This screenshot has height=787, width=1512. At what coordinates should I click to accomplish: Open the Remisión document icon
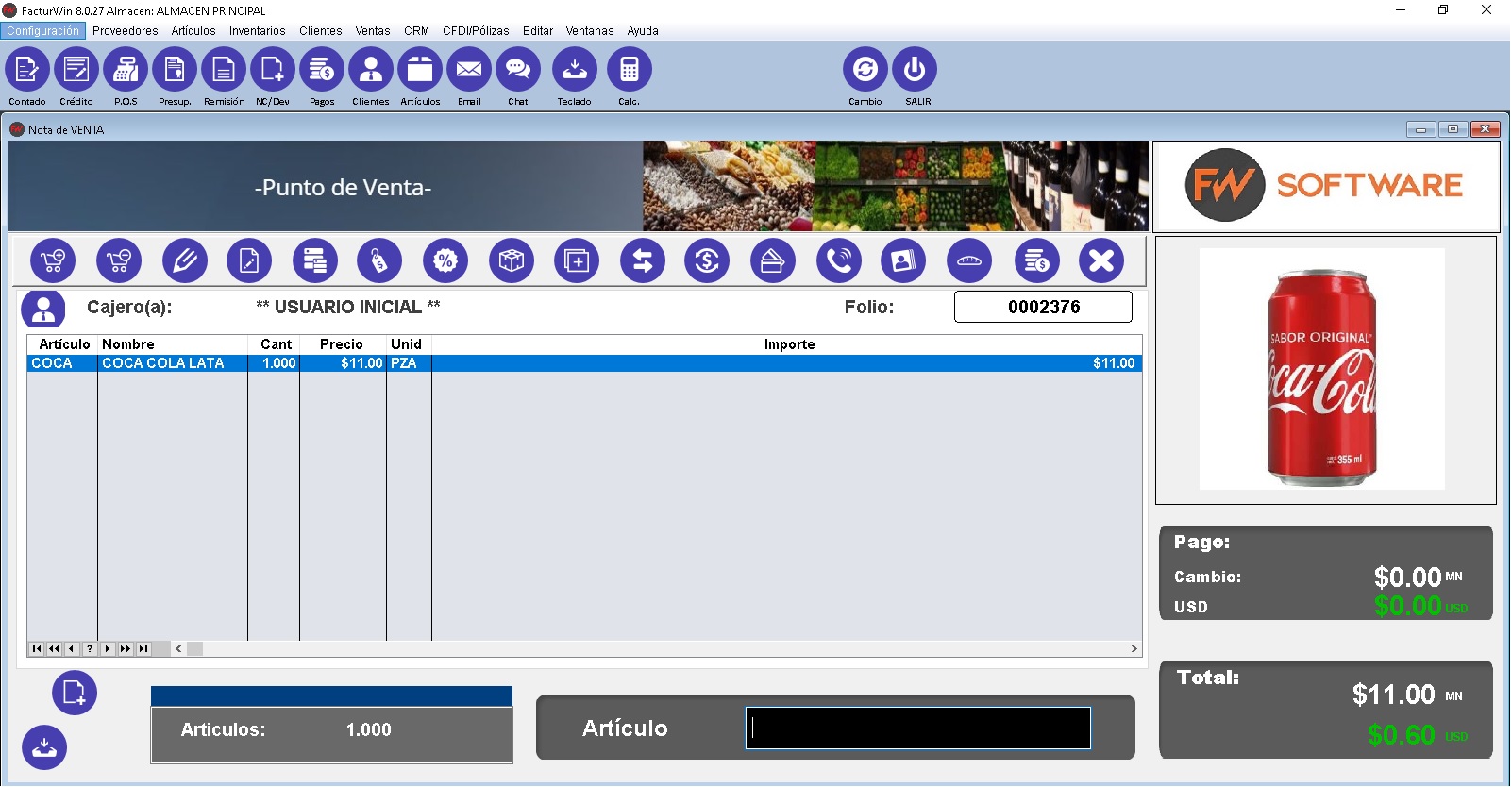[x=224, y=70]
